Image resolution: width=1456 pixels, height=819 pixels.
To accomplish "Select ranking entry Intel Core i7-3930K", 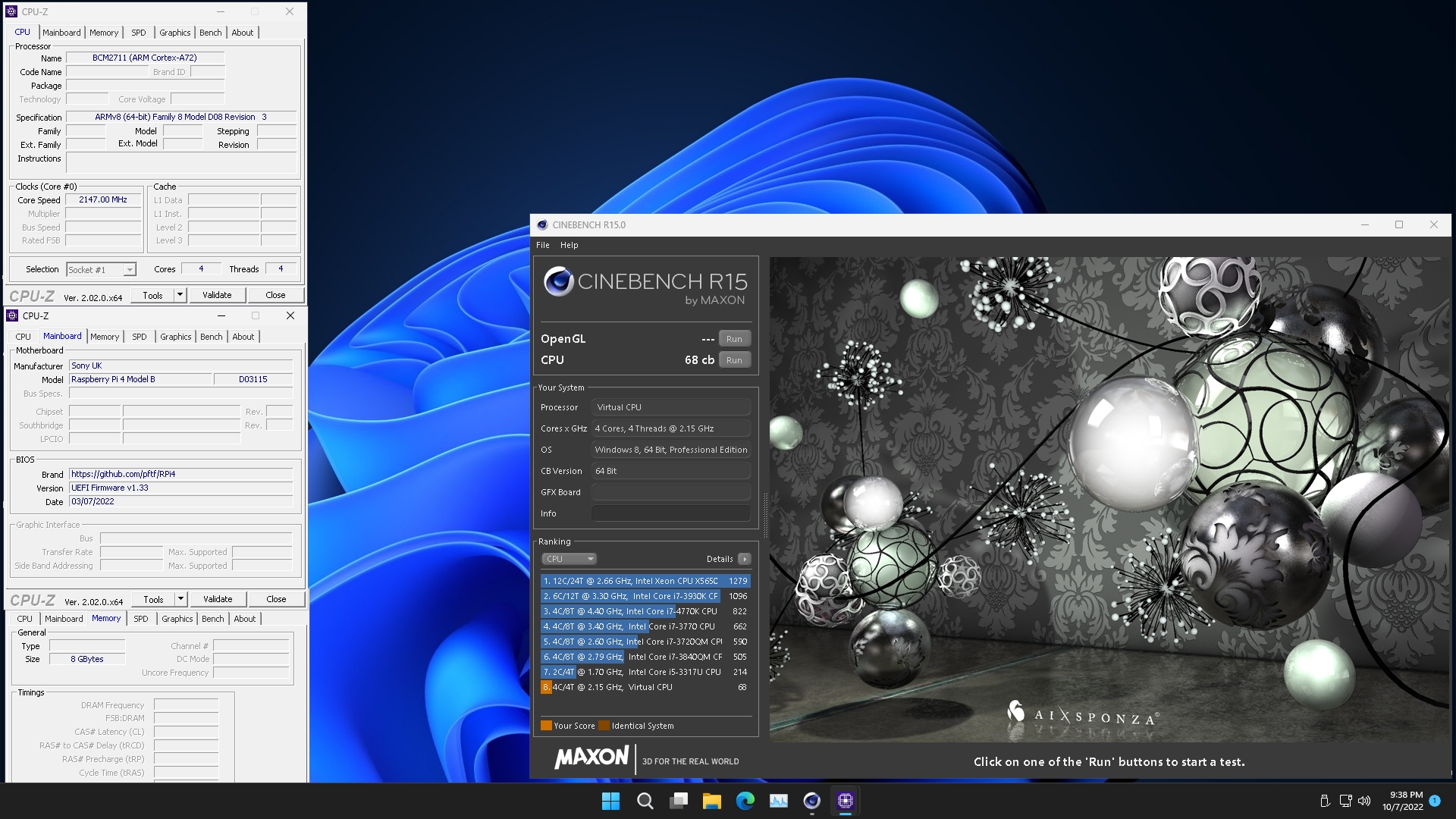I will 645,596.
